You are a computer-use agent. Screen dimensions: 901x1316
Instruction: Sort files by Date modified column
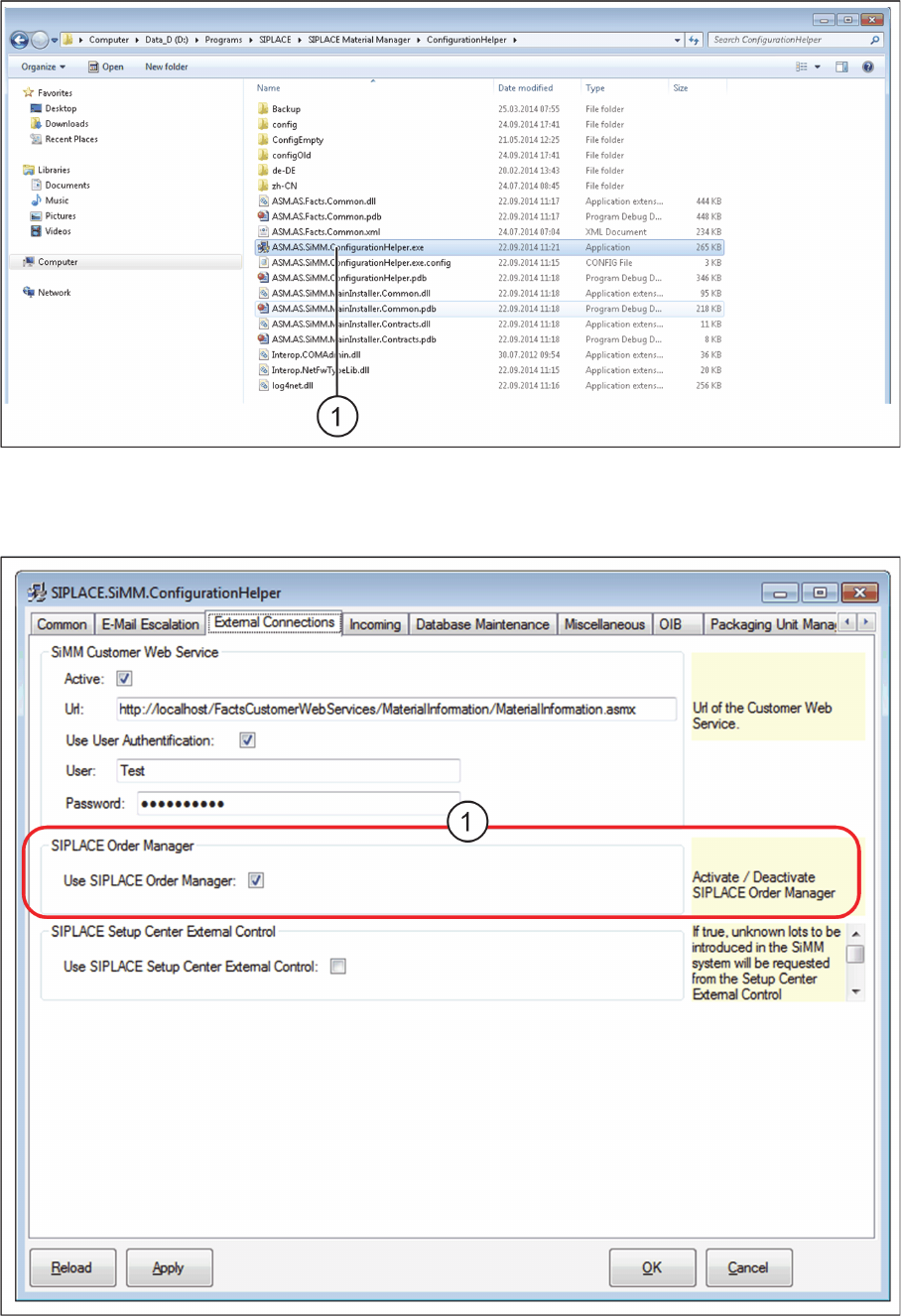click(x=525, y=88)
